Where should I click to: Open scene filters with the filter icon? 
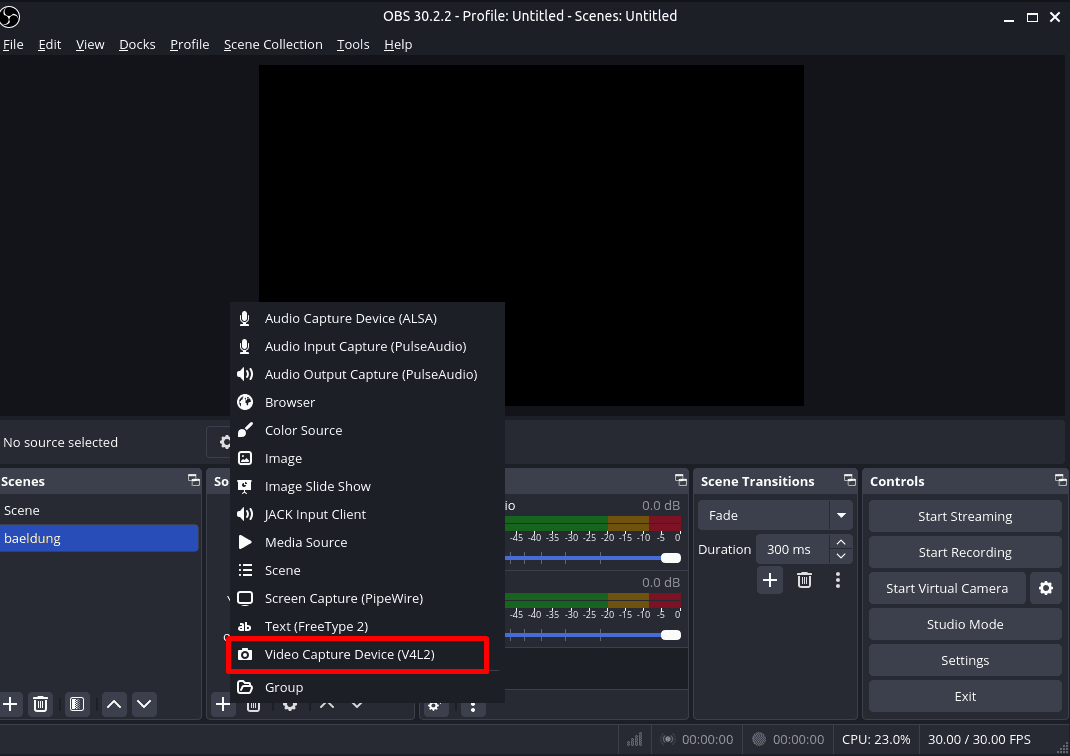[x=77, y=704]
